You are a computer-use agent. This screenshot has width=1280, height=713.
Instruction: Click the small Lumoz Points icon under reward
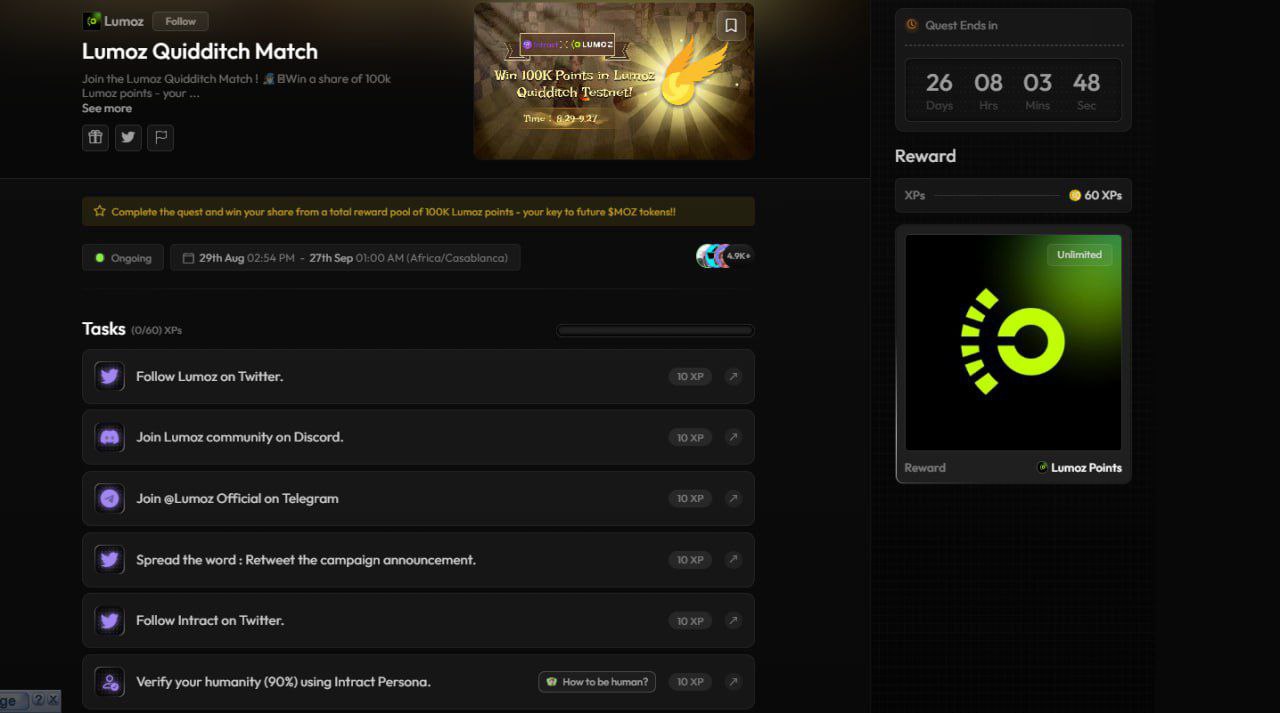tap(1042, 467)
